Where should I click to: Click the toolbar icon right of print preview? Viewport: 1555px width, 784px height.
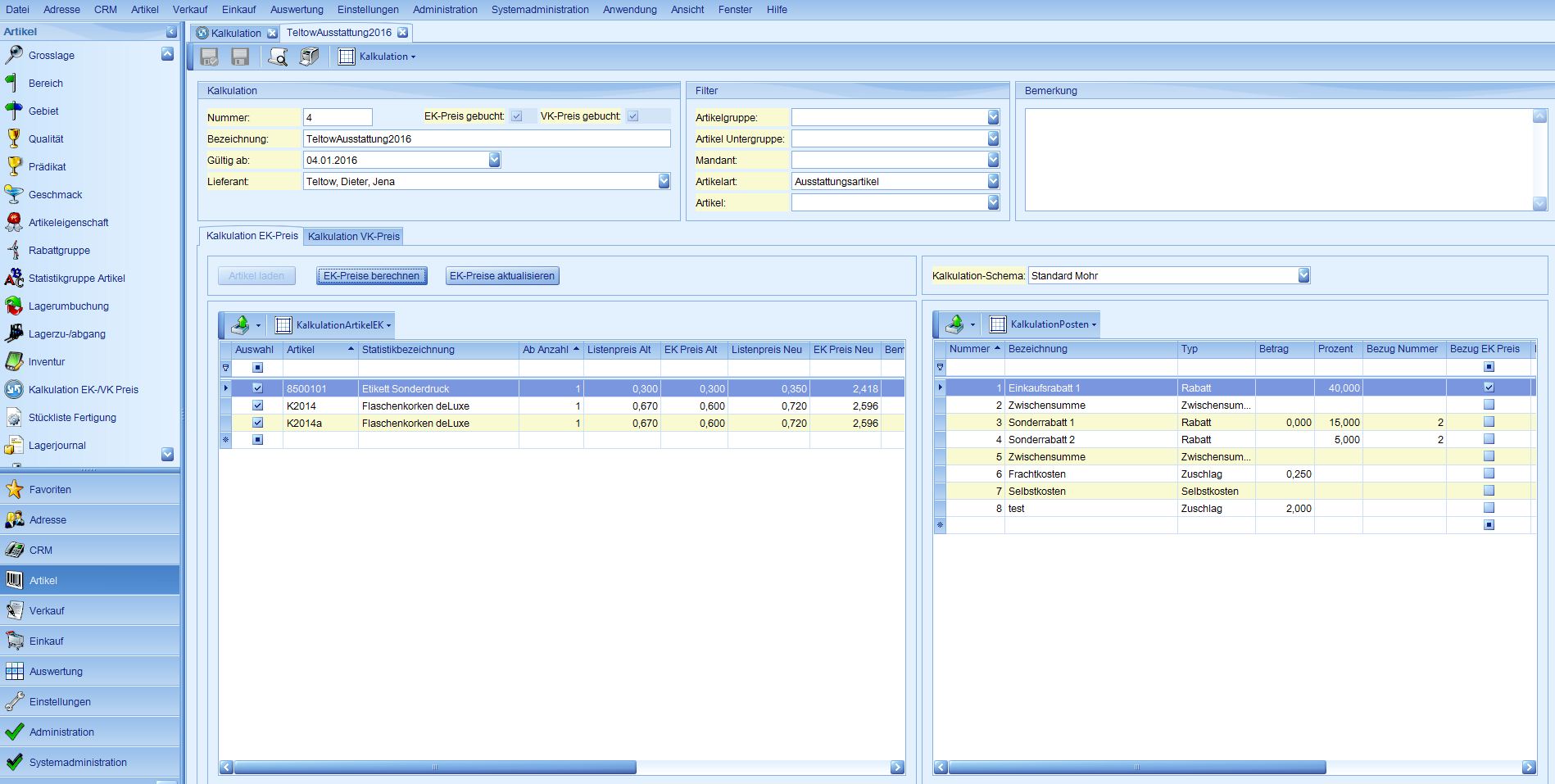coord(309,57)
